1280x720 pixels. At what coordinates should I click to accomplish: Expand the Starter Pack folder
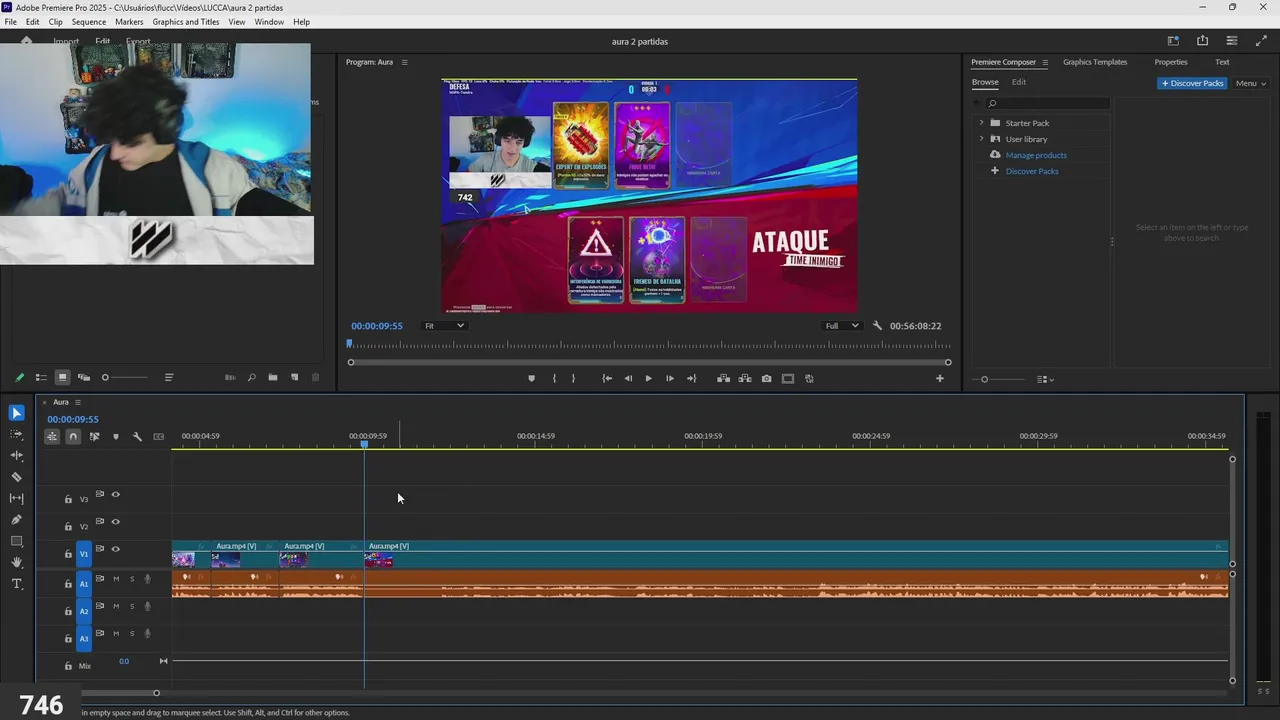point(981,123)
